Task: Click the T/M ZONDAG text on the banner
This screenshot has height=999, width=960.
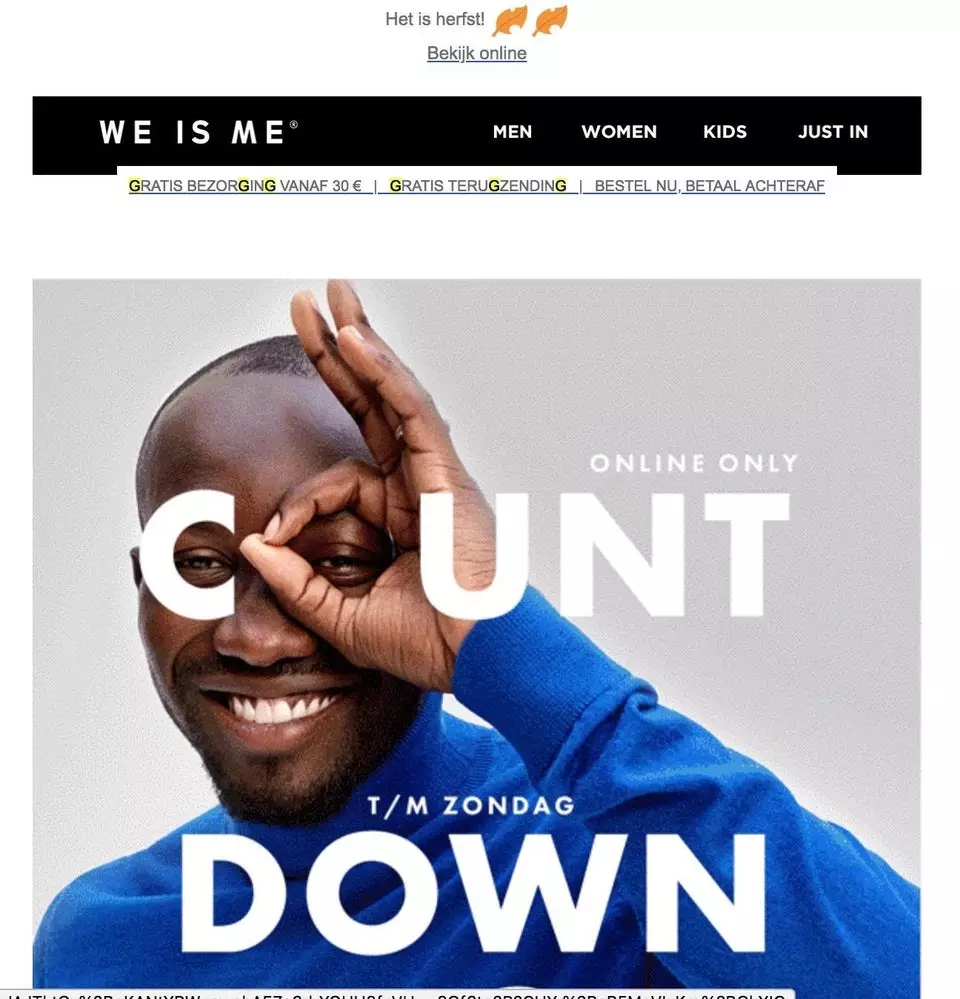Action: coord(471,806)
